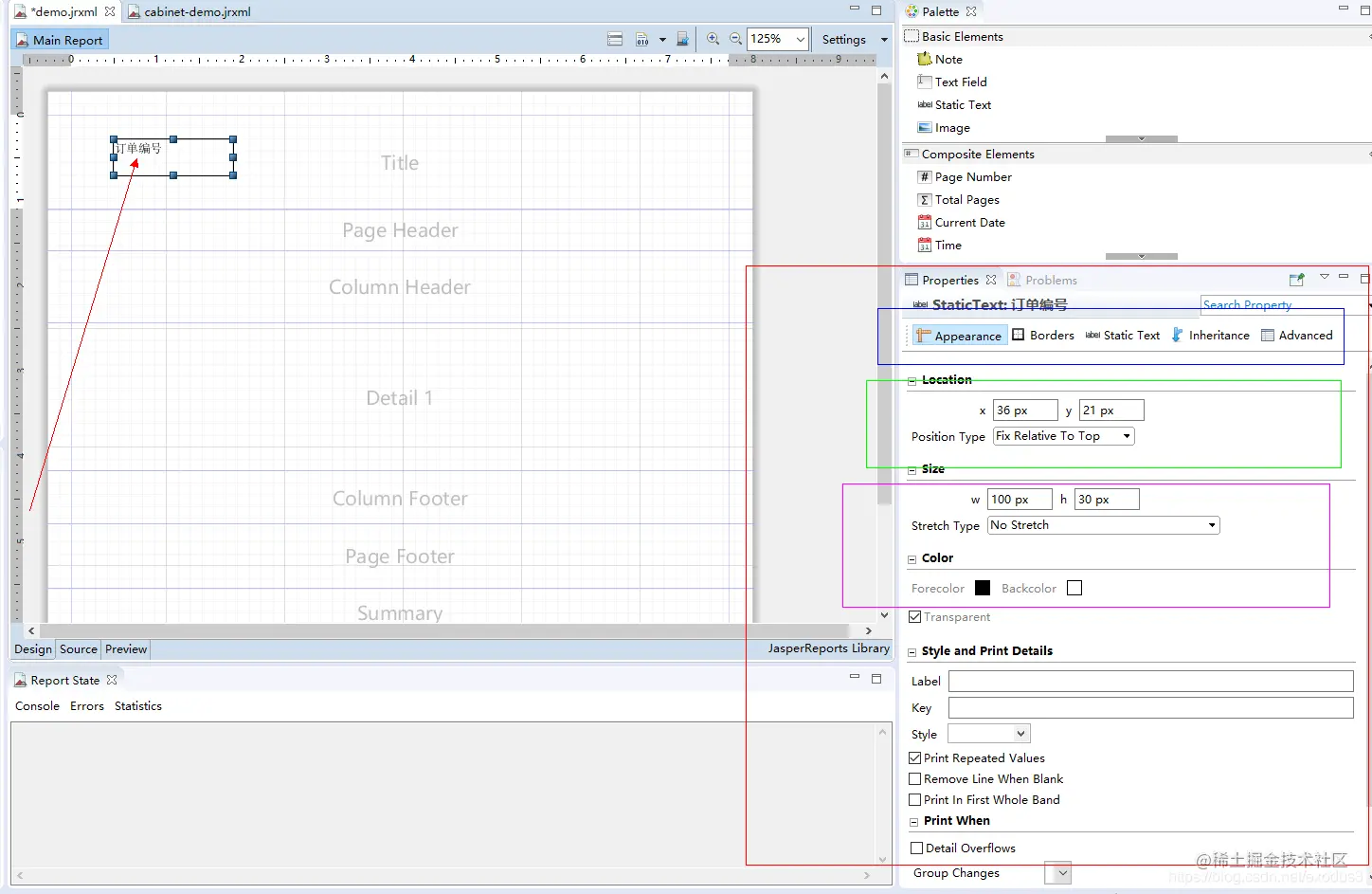This screenshot has width=1372, height=894.
Task: Expand the Composite Elements palette drawer
Action: click(x=1136, y=154)
